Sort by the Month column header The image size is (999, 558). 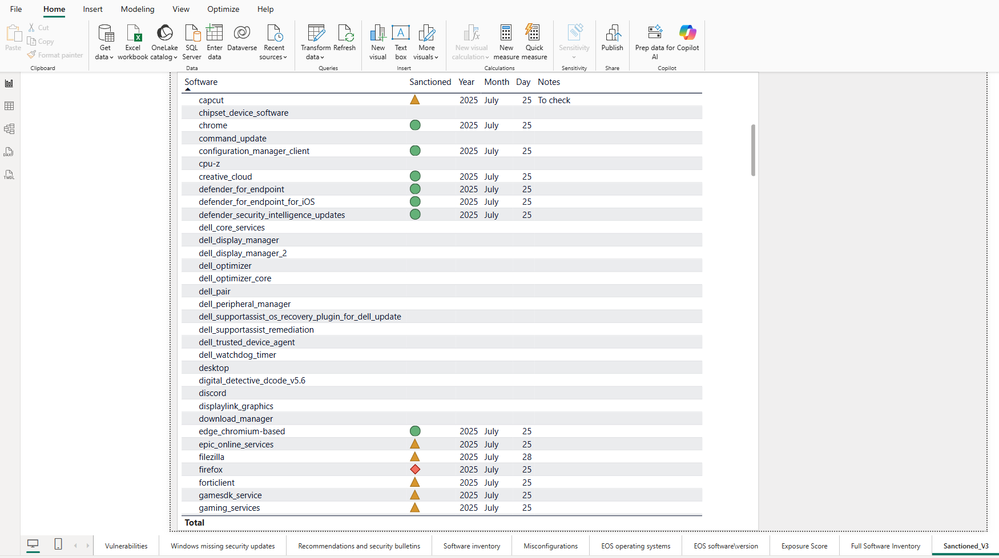(496, 82)
